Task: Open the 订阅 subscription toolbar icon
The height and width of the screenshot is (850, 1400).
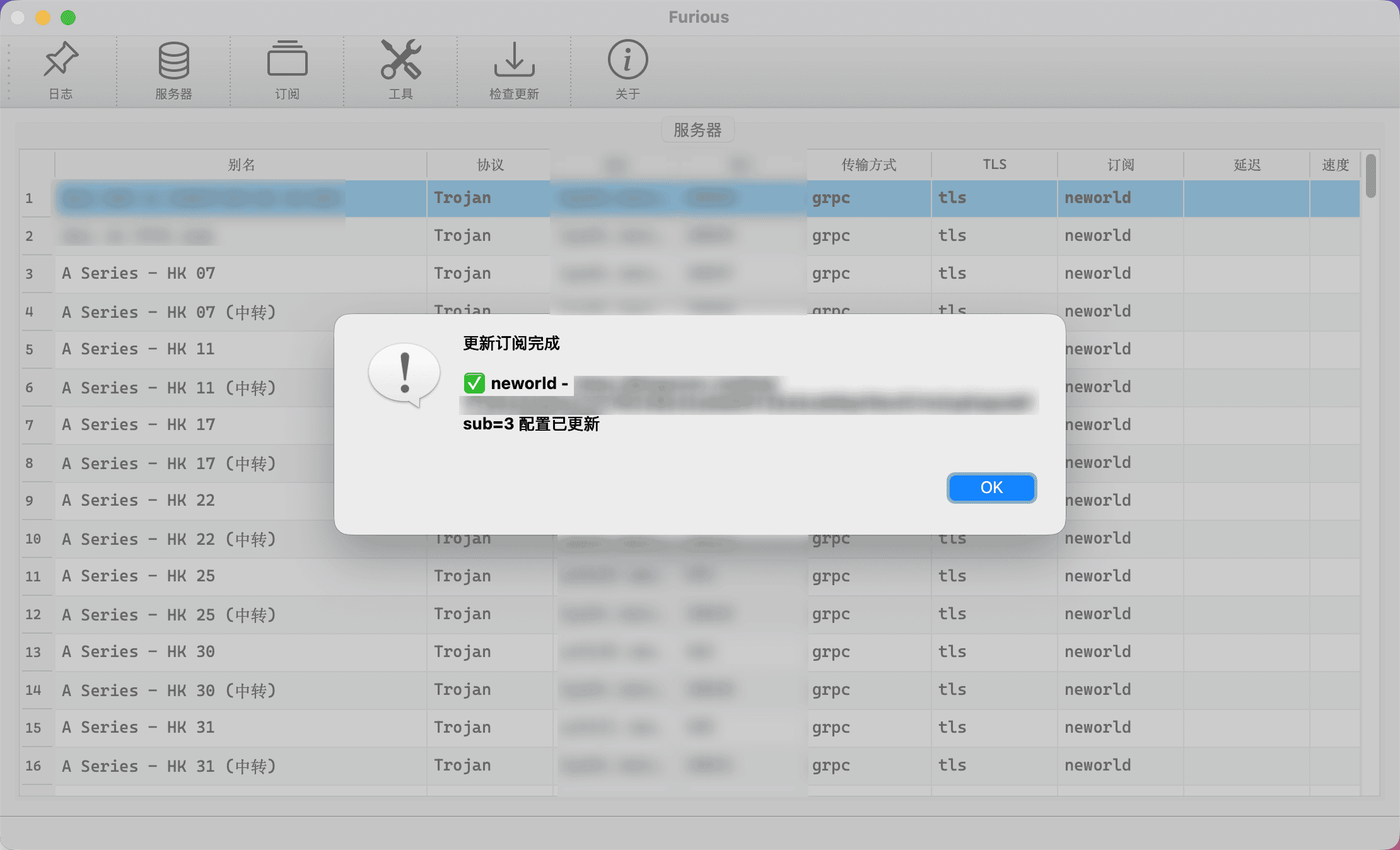Action: click(x=287, y=60)
